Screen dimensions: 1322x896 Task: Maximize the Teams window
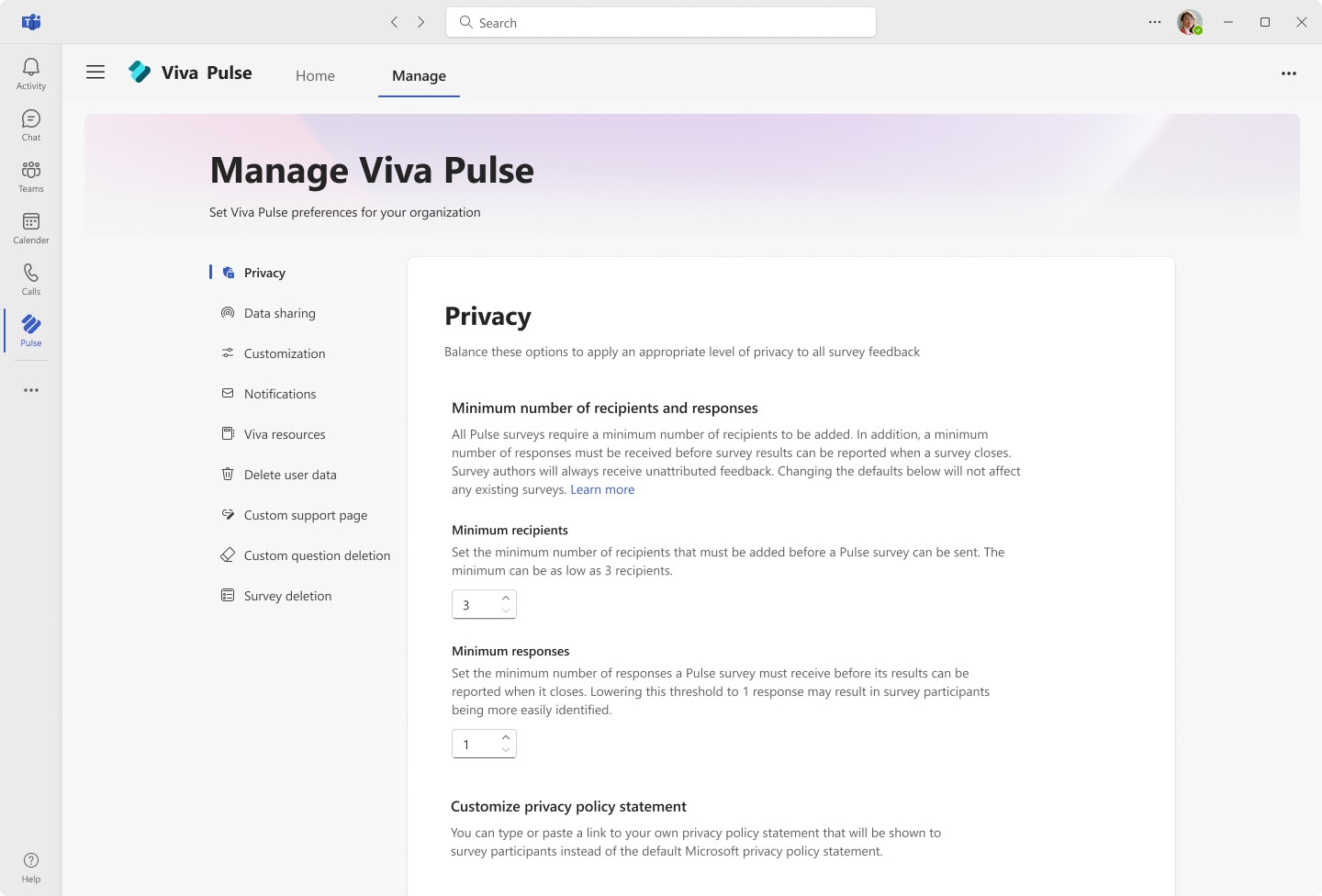1265,22
